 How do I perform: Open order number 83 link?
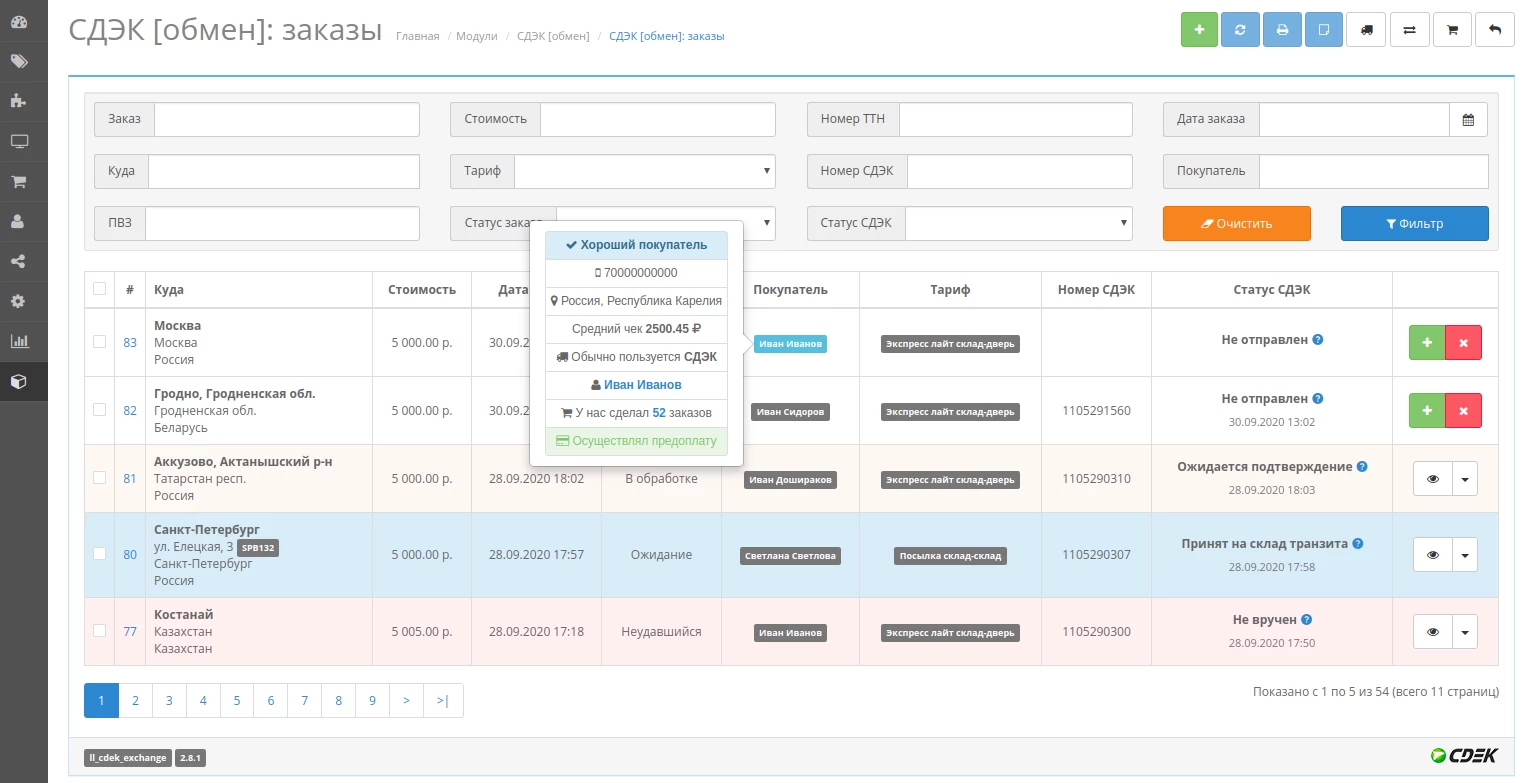coord(130,342)
